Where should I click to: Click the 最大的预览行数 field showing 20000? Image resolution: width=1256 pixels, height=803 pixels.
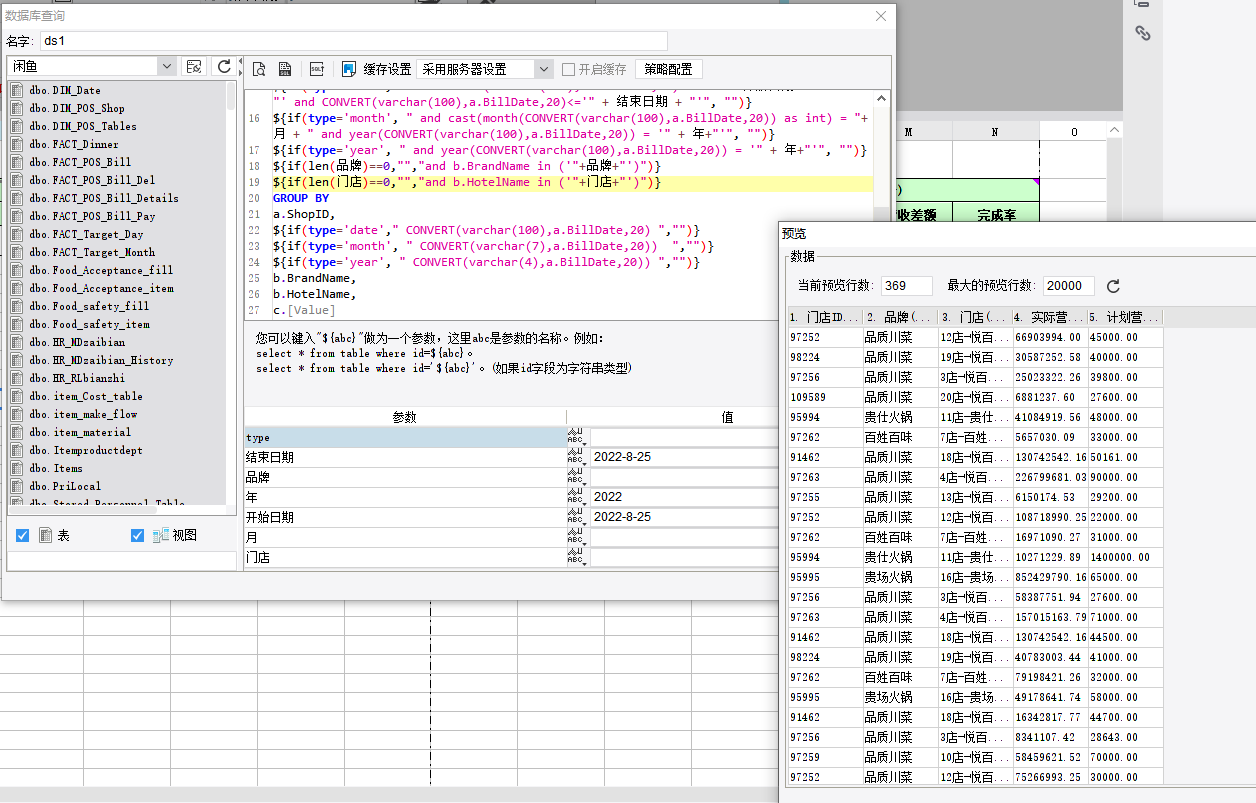coord(1067,286)
